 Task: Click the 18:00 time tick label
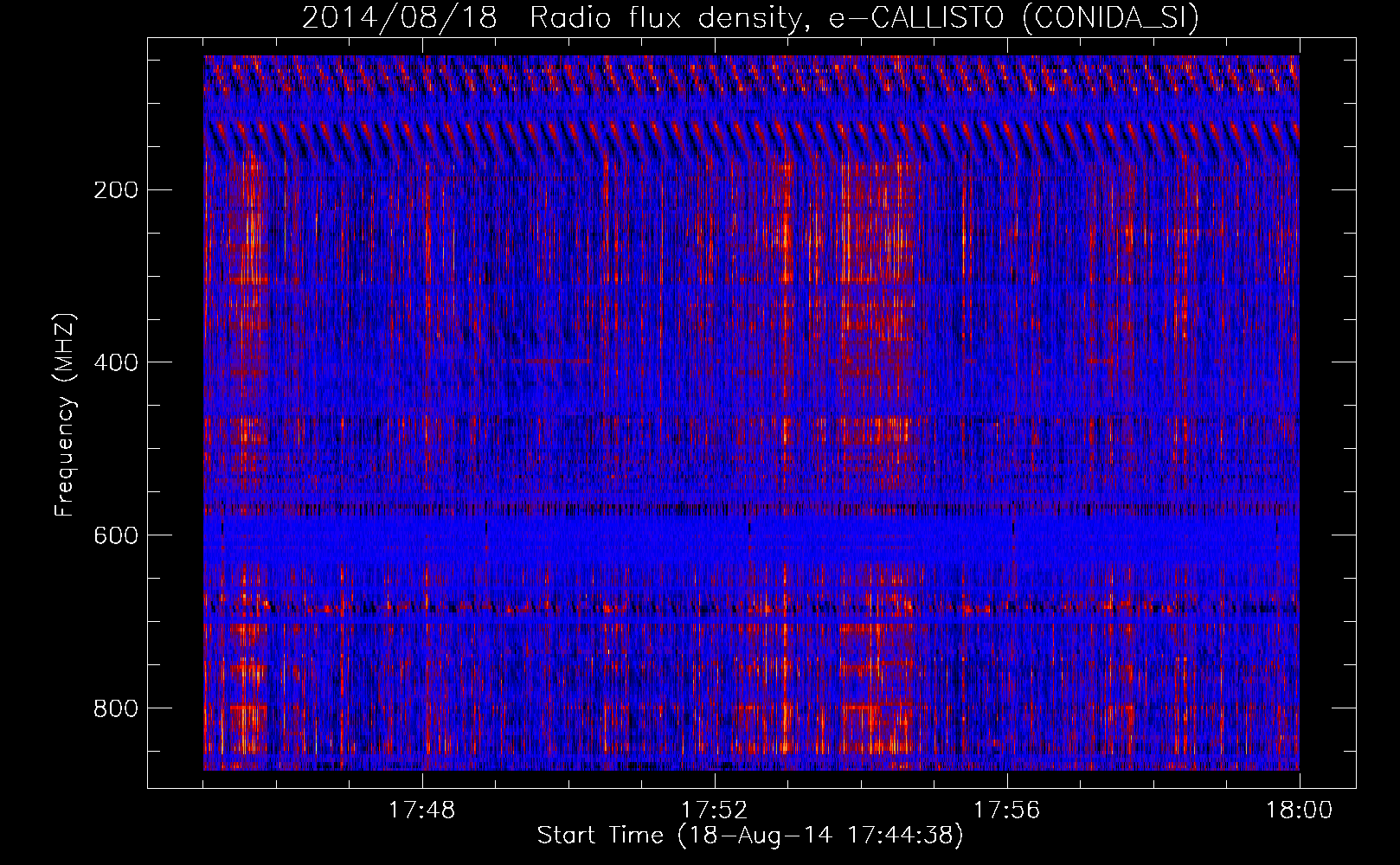tap(1299, 811)
